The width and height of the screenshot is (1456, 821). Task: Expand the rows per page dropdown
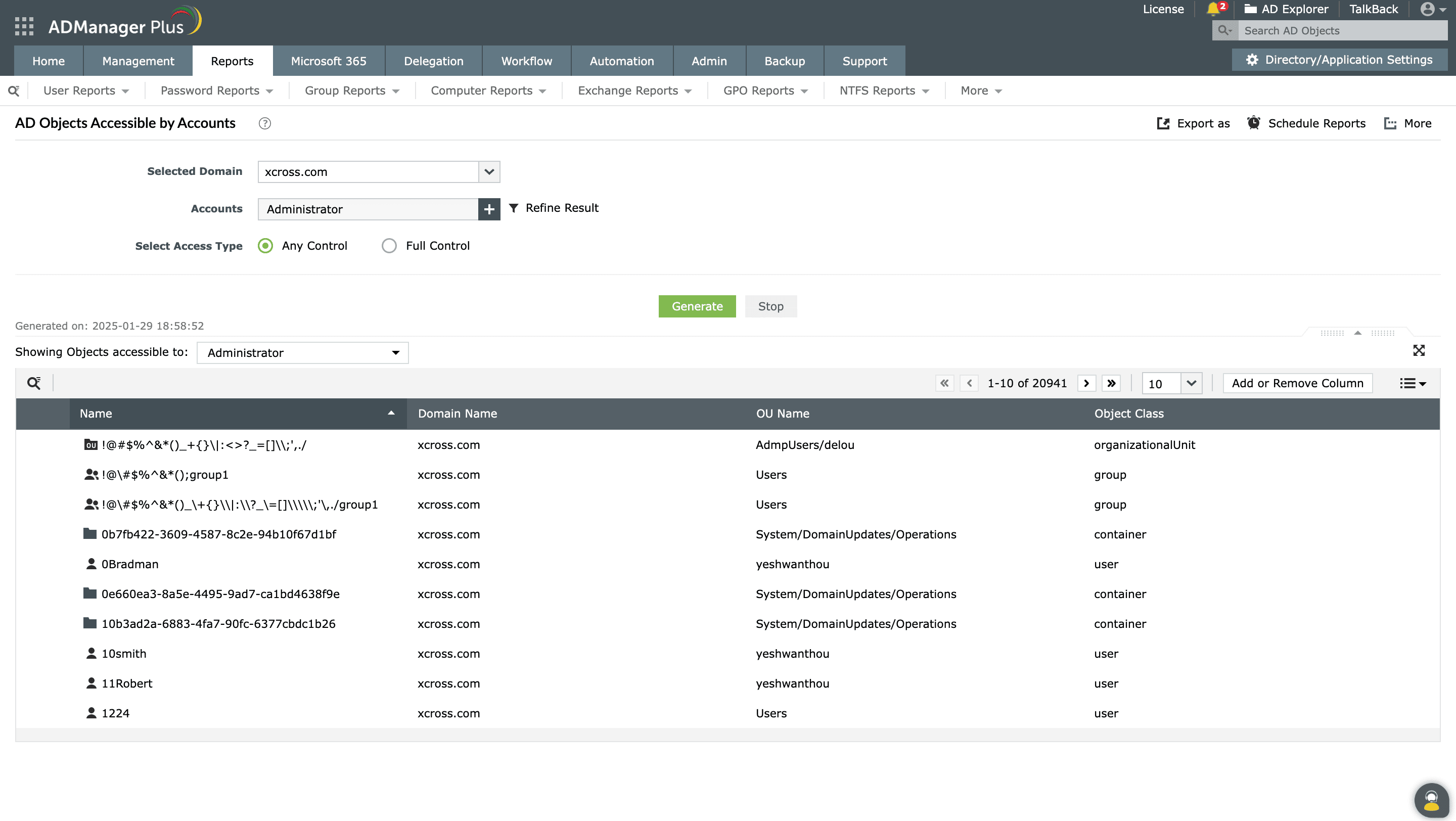tap(1191, 383)
